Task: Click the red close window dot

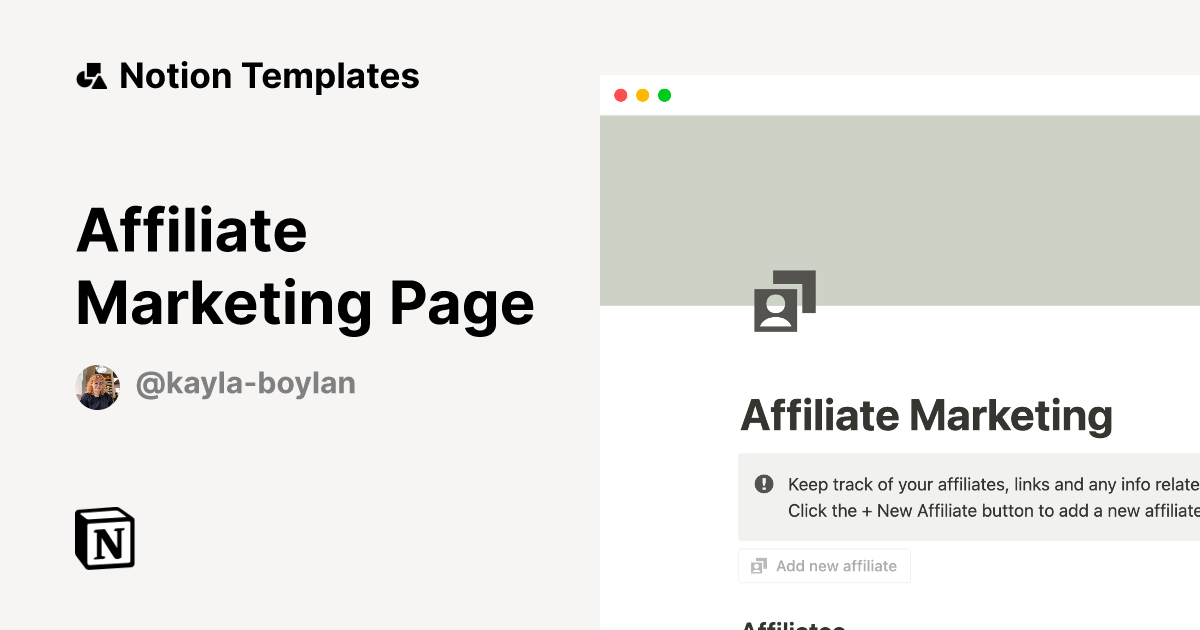Action: point(620,96)
